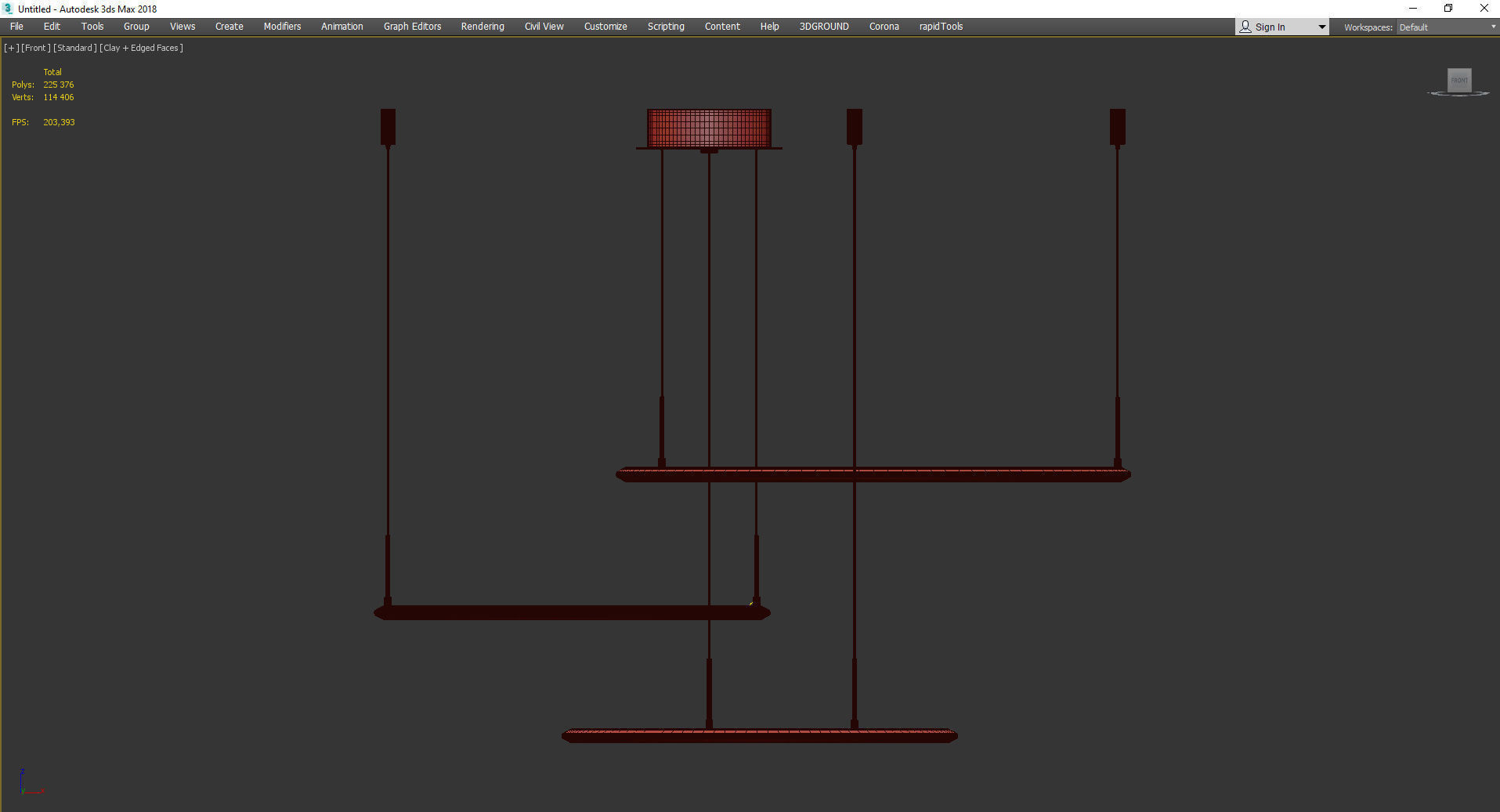Viewport: 1500px width, 812px height.
Task: Open the rapidTools menu
Action: point(941,27)
